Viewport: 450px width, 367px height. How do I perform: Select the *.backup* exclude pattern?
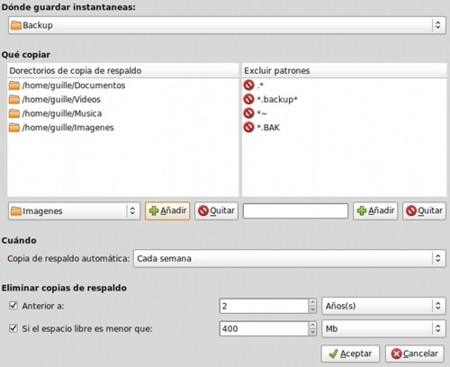coord(344,99)
